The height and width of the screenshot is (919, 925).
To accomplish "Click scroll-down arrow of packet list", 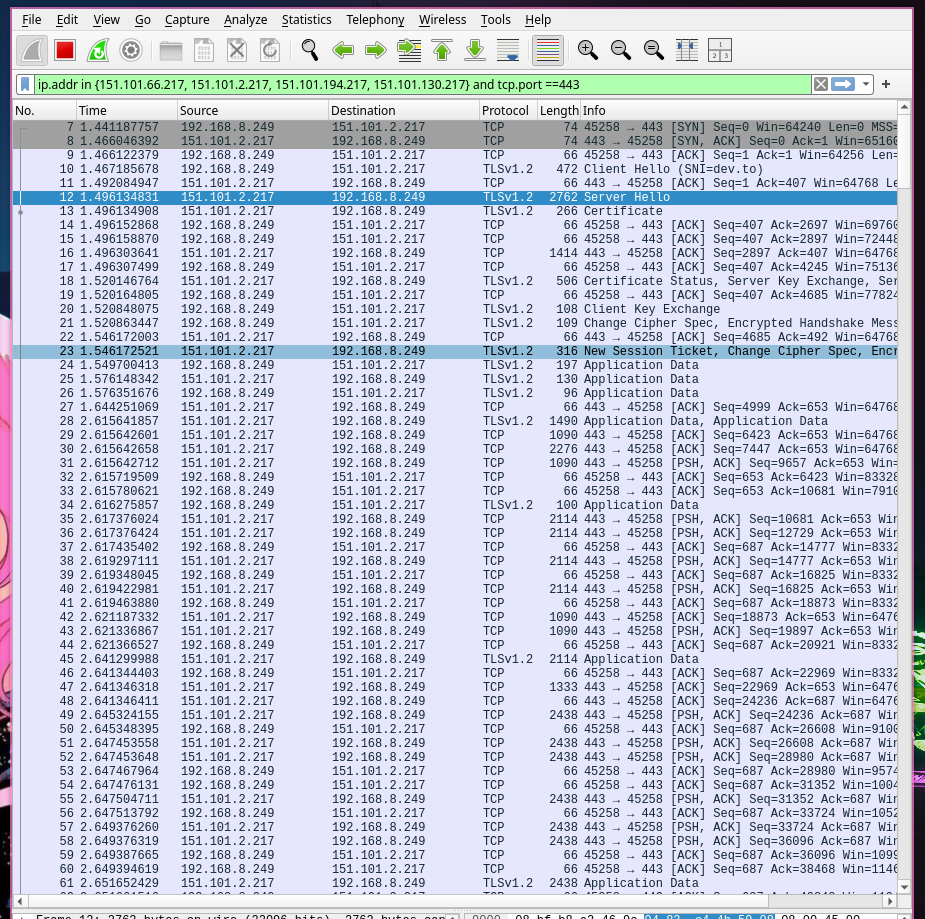I will coord(904,887).
